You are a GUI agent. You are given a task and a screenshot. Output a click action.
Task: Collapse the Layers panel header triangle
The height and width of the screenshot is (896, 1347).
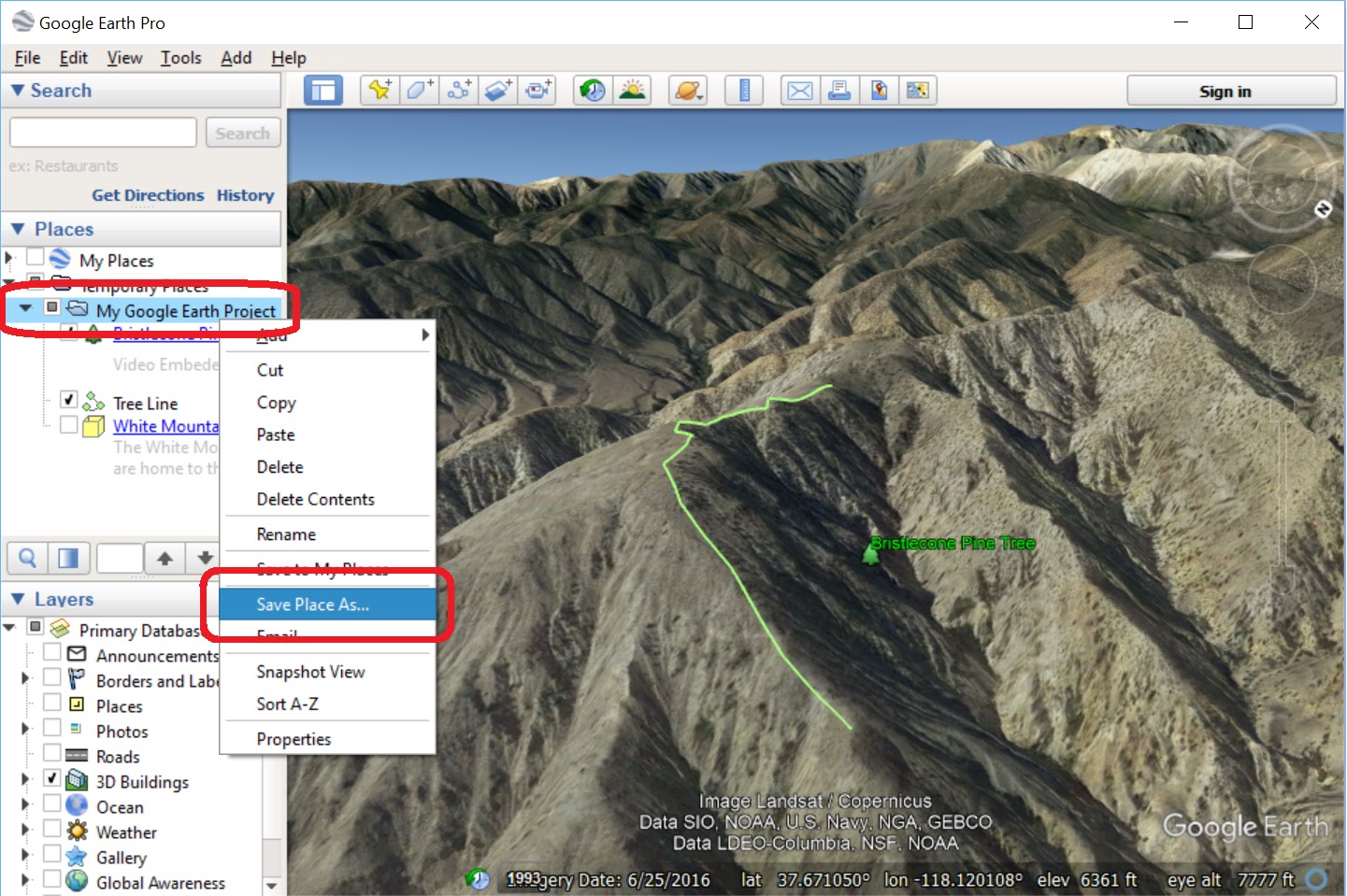17,599
